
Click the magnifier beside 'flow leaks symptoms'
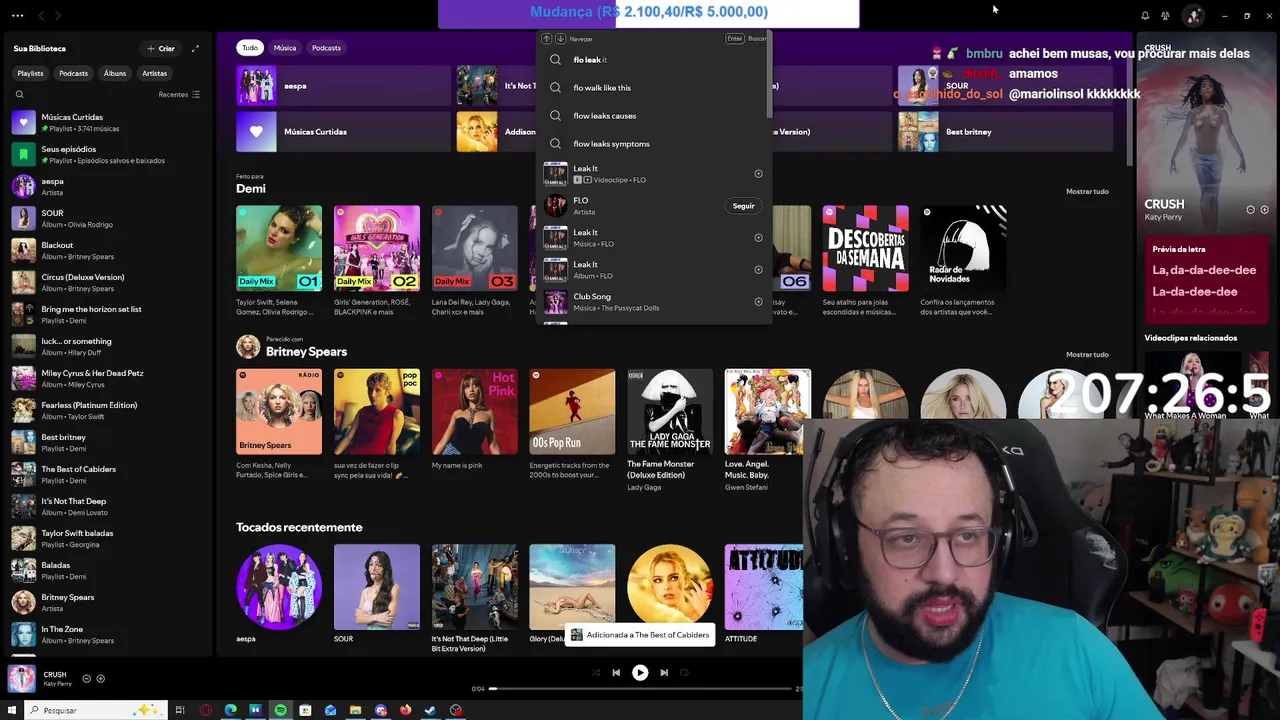tap(556, 144)
